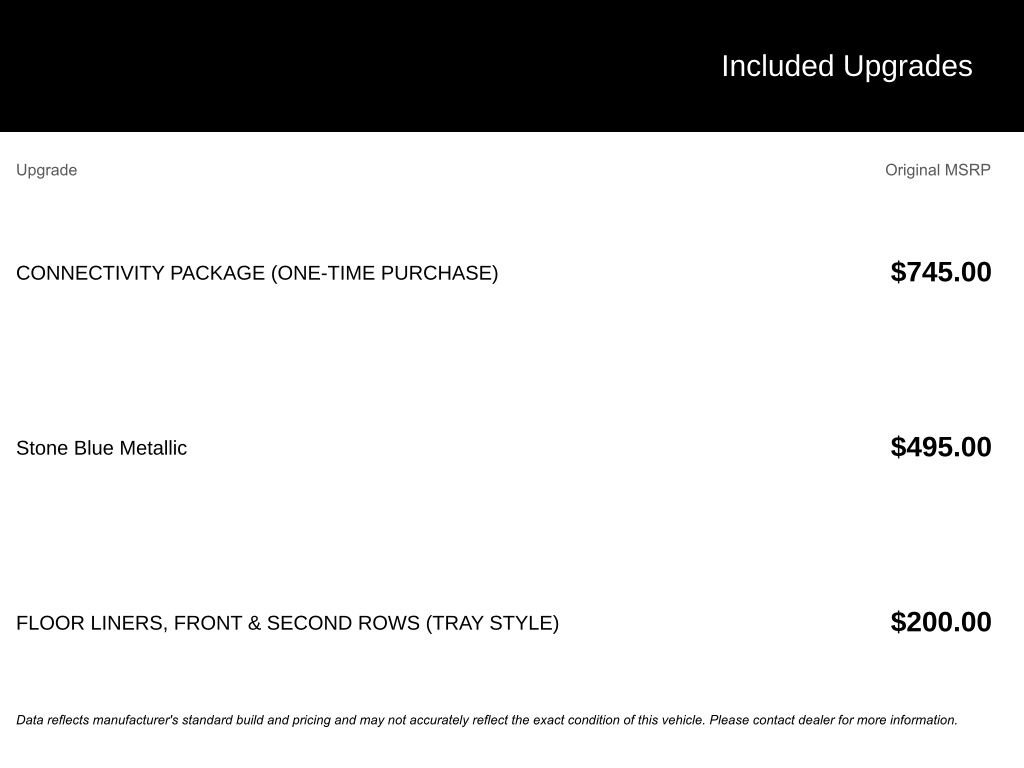Click the word Stone in the paint name
The width and height of the screenshot is (1024, 768).
[x=42, y=448]
